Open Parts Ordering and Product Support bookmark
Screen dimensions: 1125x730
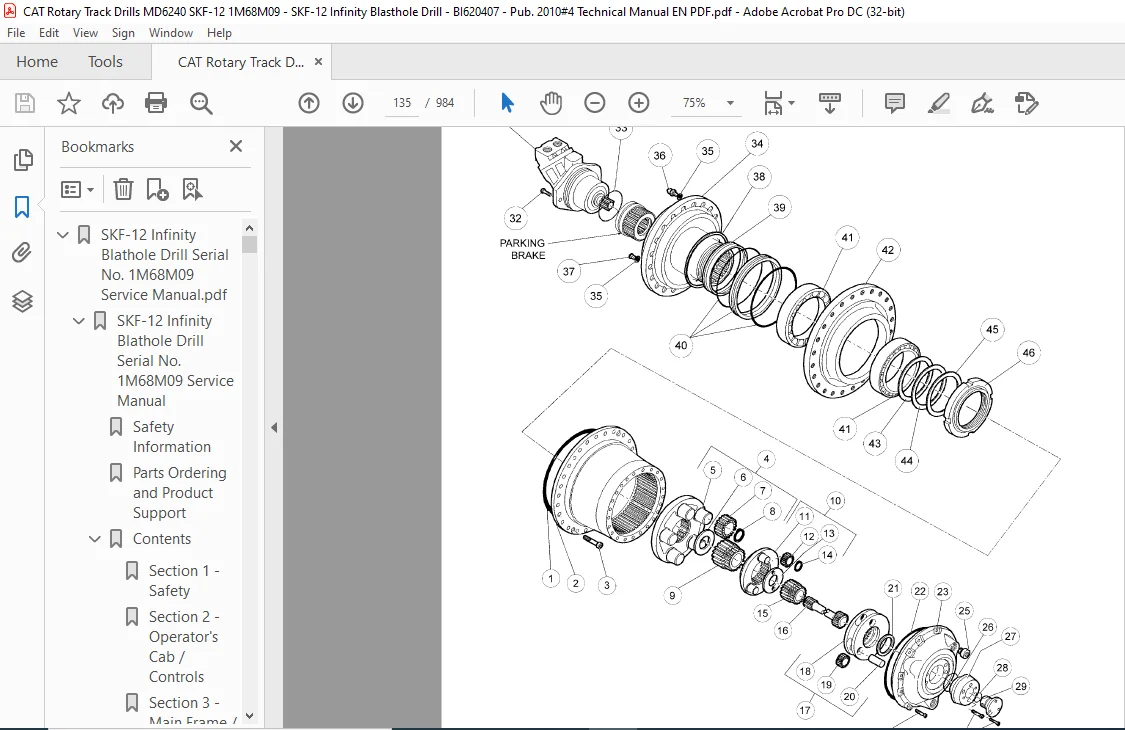tap(179, 492)
